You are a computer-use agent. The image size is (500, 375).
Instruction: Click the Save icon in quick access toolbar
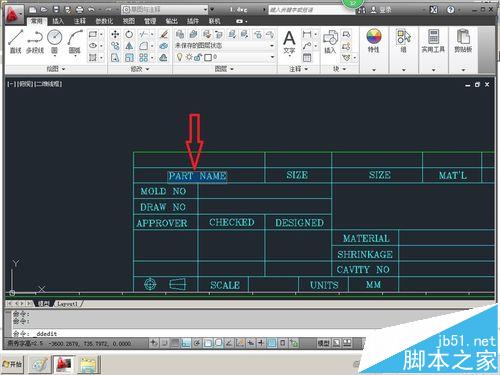click(56, 9)
